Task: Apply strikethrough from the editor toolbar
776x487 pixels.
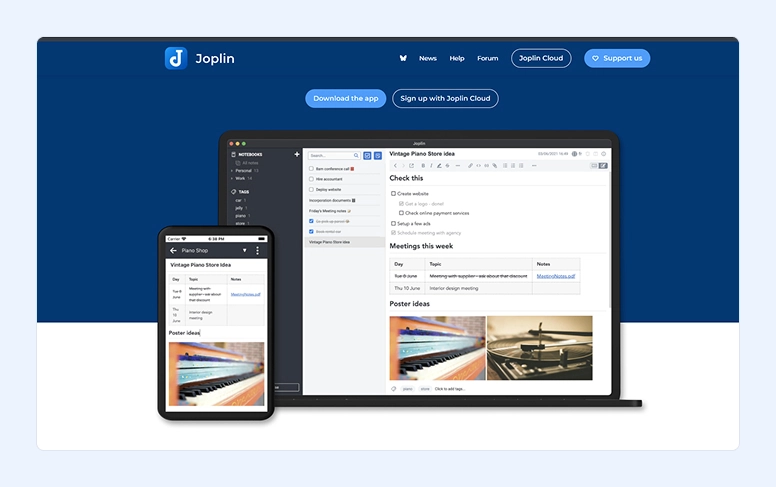Action: [447, 166]
